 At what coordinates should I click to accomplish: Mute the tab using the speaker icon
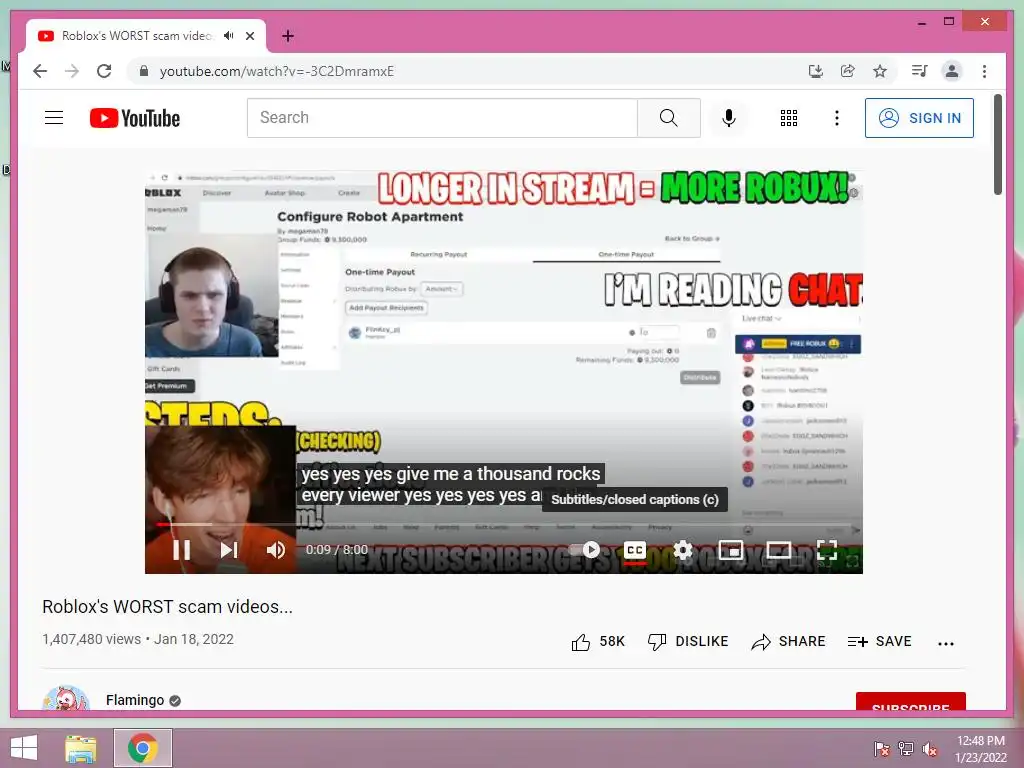click(x=228, y=36)
